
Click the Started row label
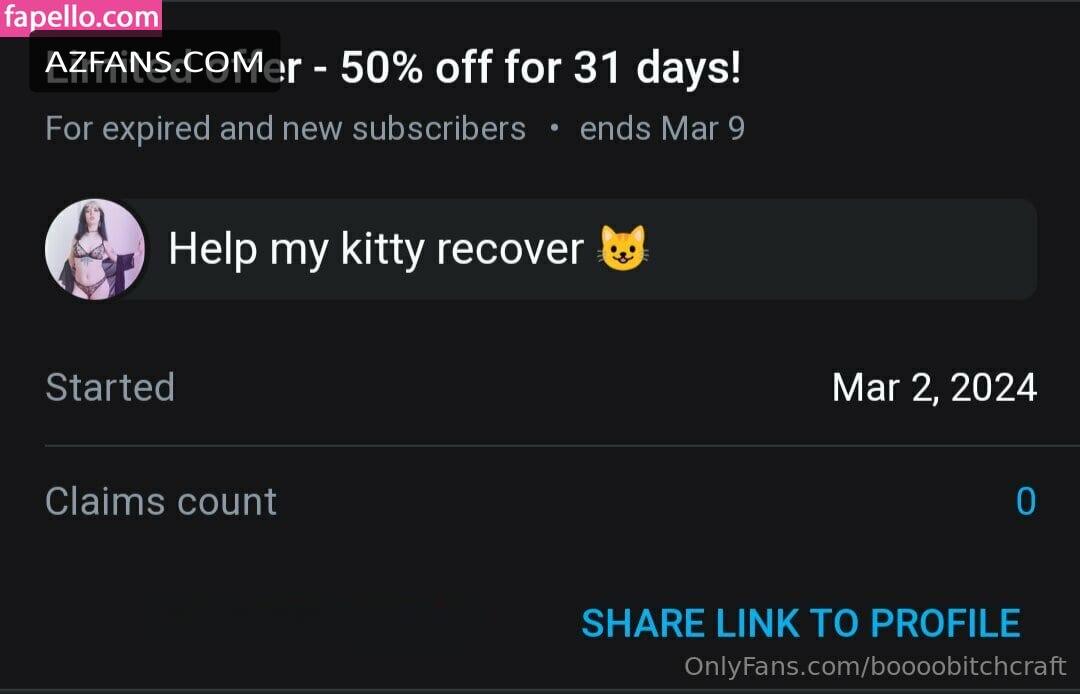coord(110,387)
